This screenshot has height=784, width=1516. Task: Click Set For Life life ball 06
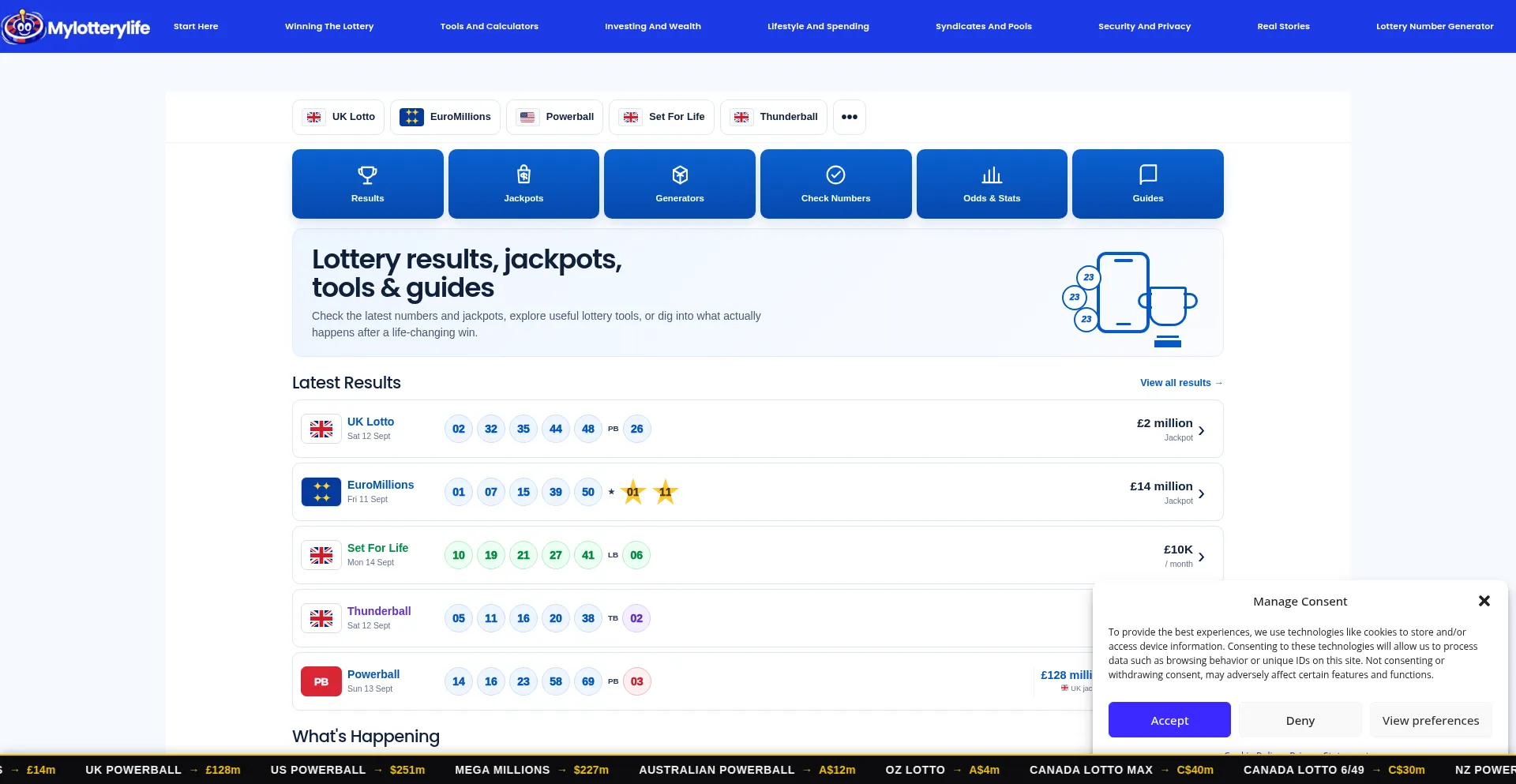(x=636, y=555)
